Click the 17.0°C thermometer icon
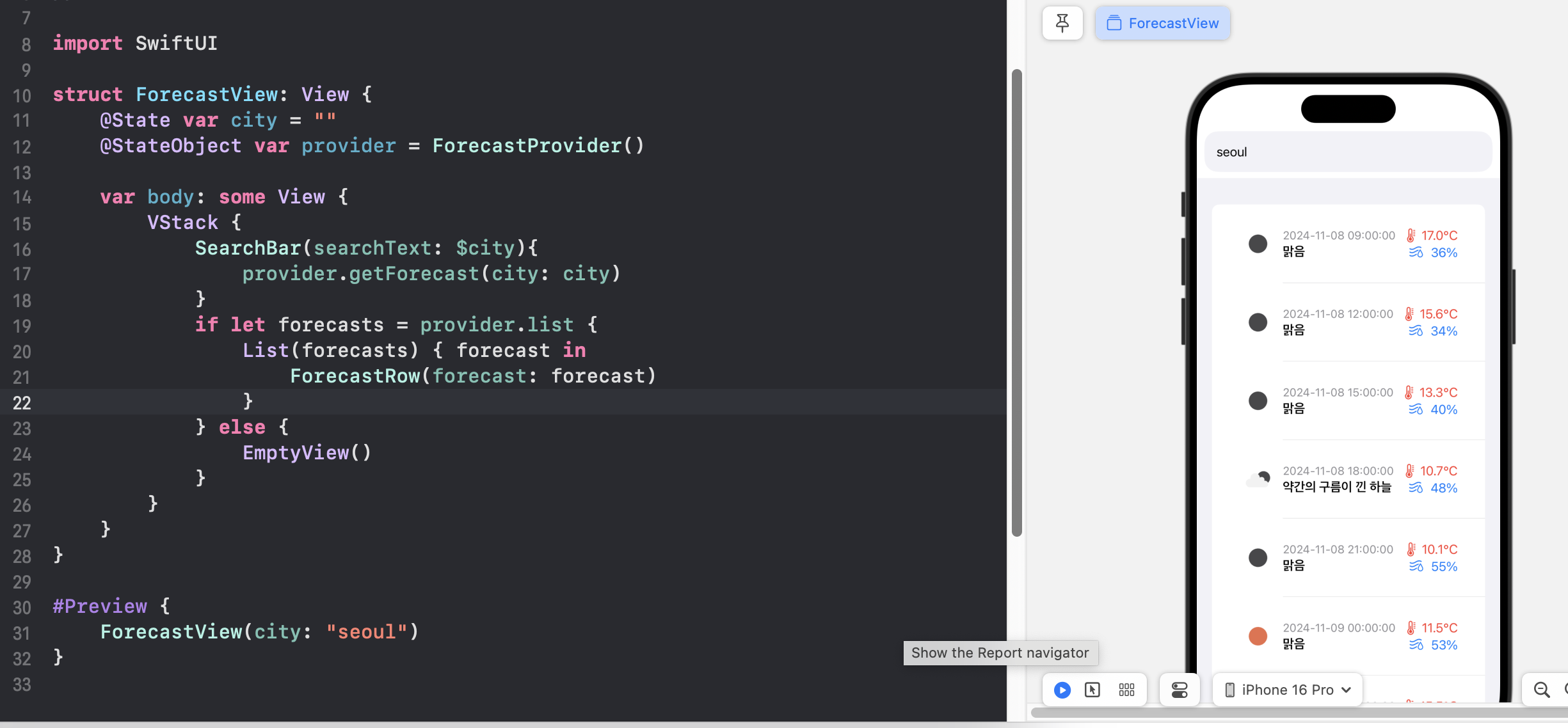 click(x=1411, y=235)
